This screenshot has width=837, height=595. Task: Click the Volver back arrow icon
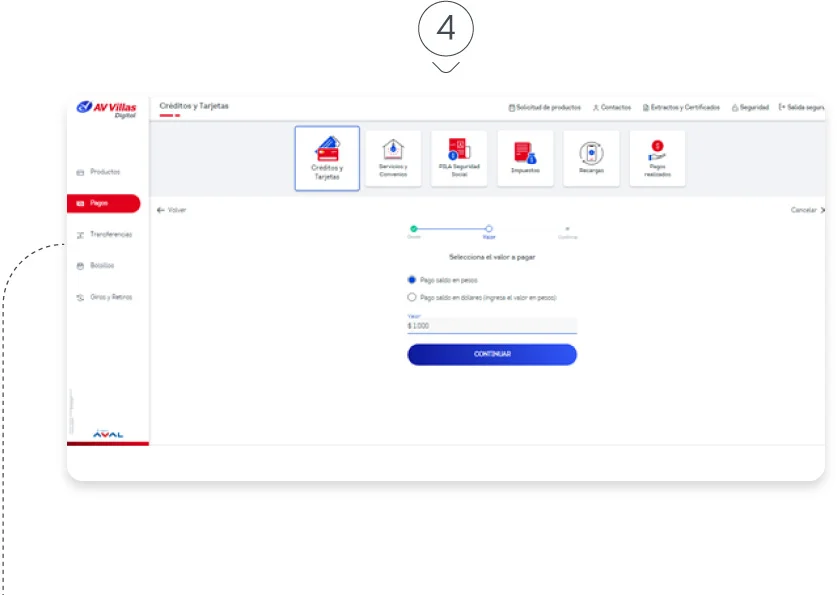(161, 210)
